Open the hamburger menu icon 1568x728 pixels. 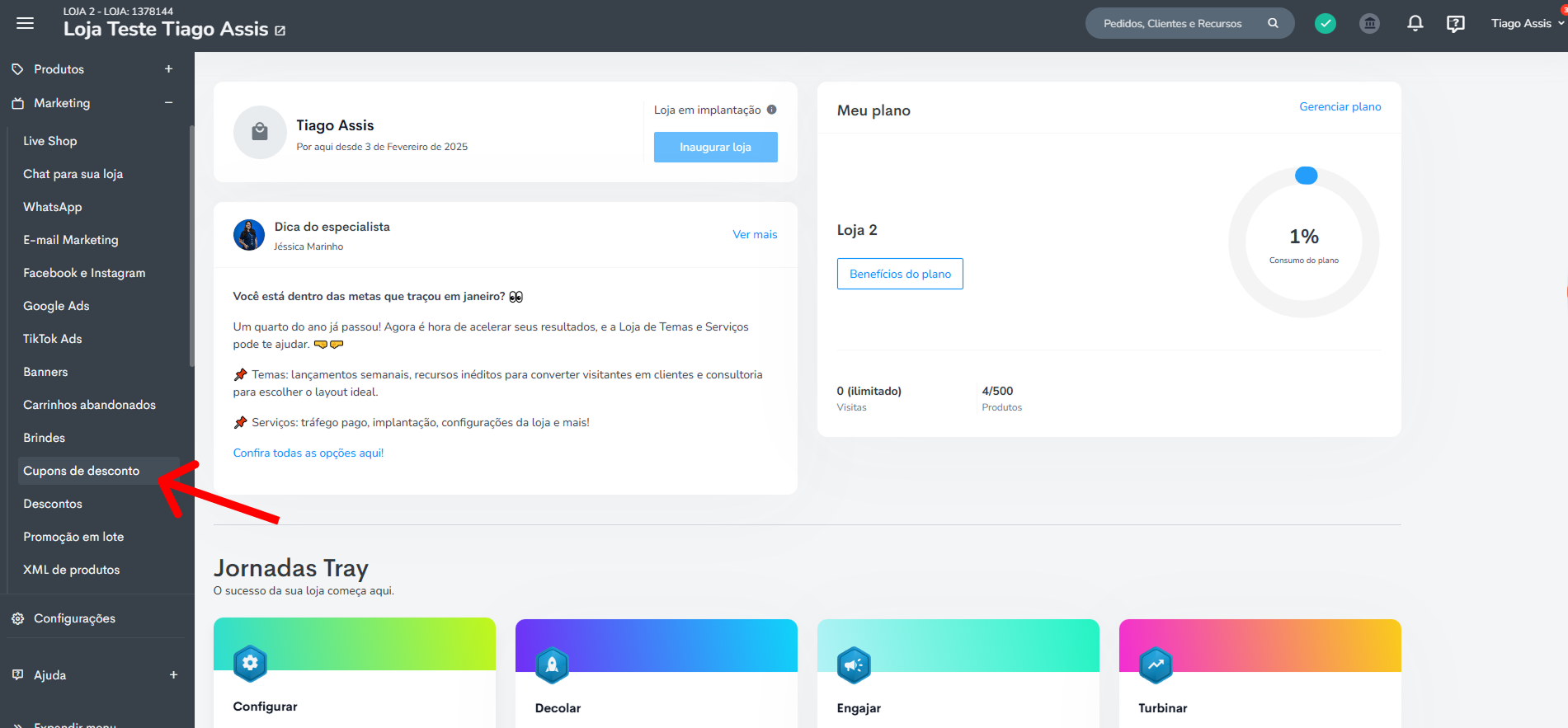pyautogui.click(x=26, y=23)
